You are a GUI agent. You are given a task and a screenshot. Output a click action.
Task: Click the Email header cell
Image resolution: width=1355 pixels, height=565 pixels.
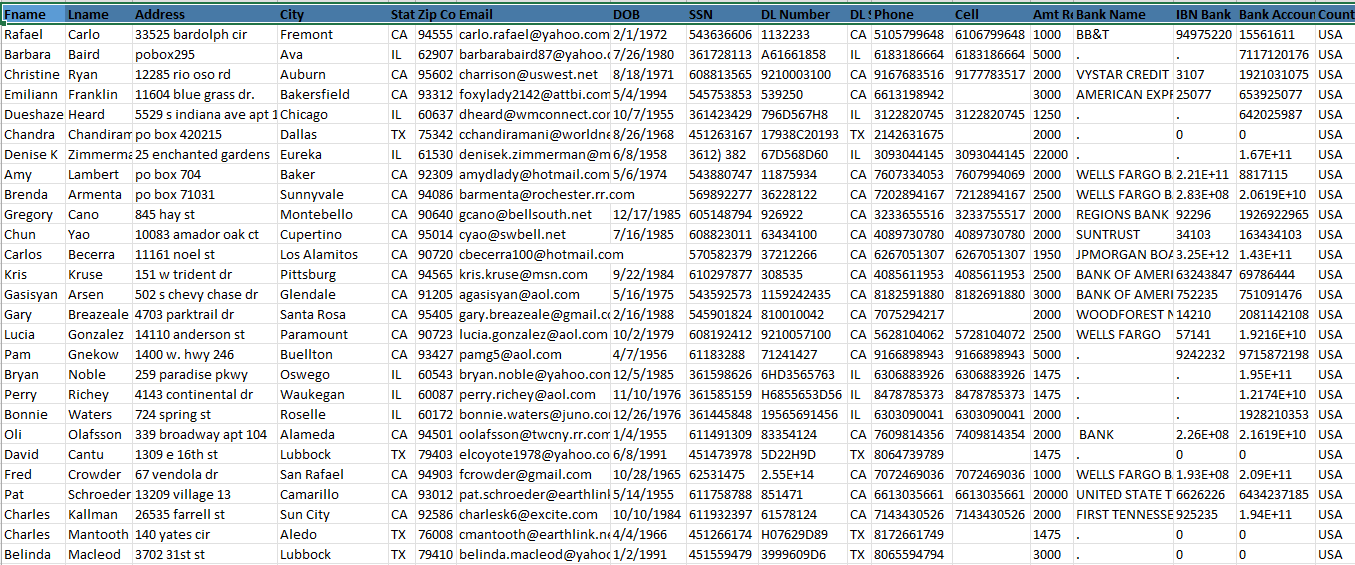coord(532,15)
